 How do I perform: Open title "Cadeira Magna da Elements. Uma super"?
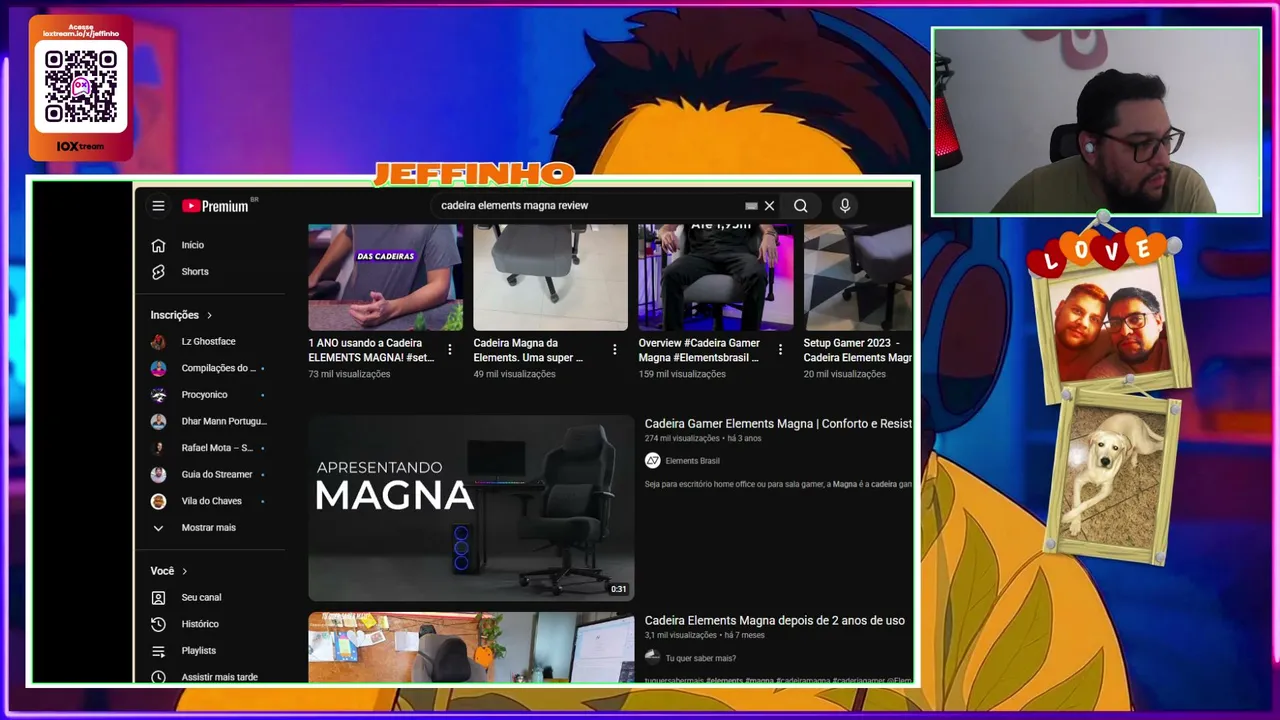click(529, 350)
